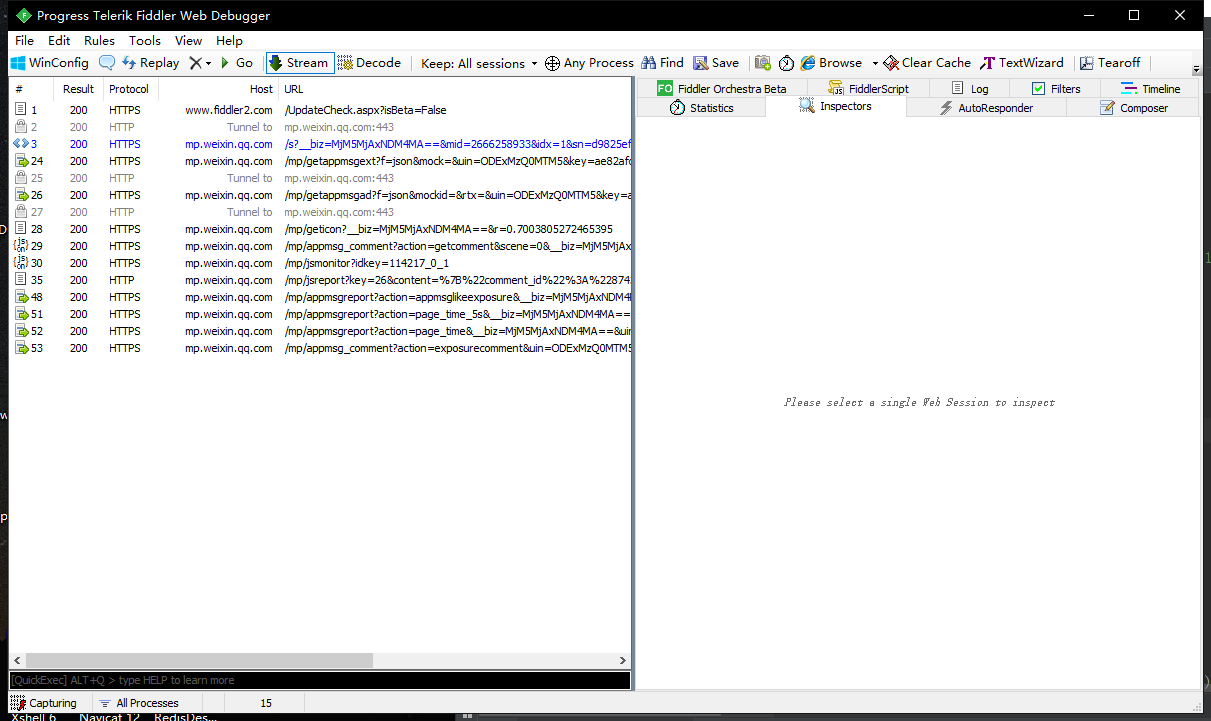Switch to the AutoResponder tab
This screenshot has height=721, width=1211.
tap(986, 108)
